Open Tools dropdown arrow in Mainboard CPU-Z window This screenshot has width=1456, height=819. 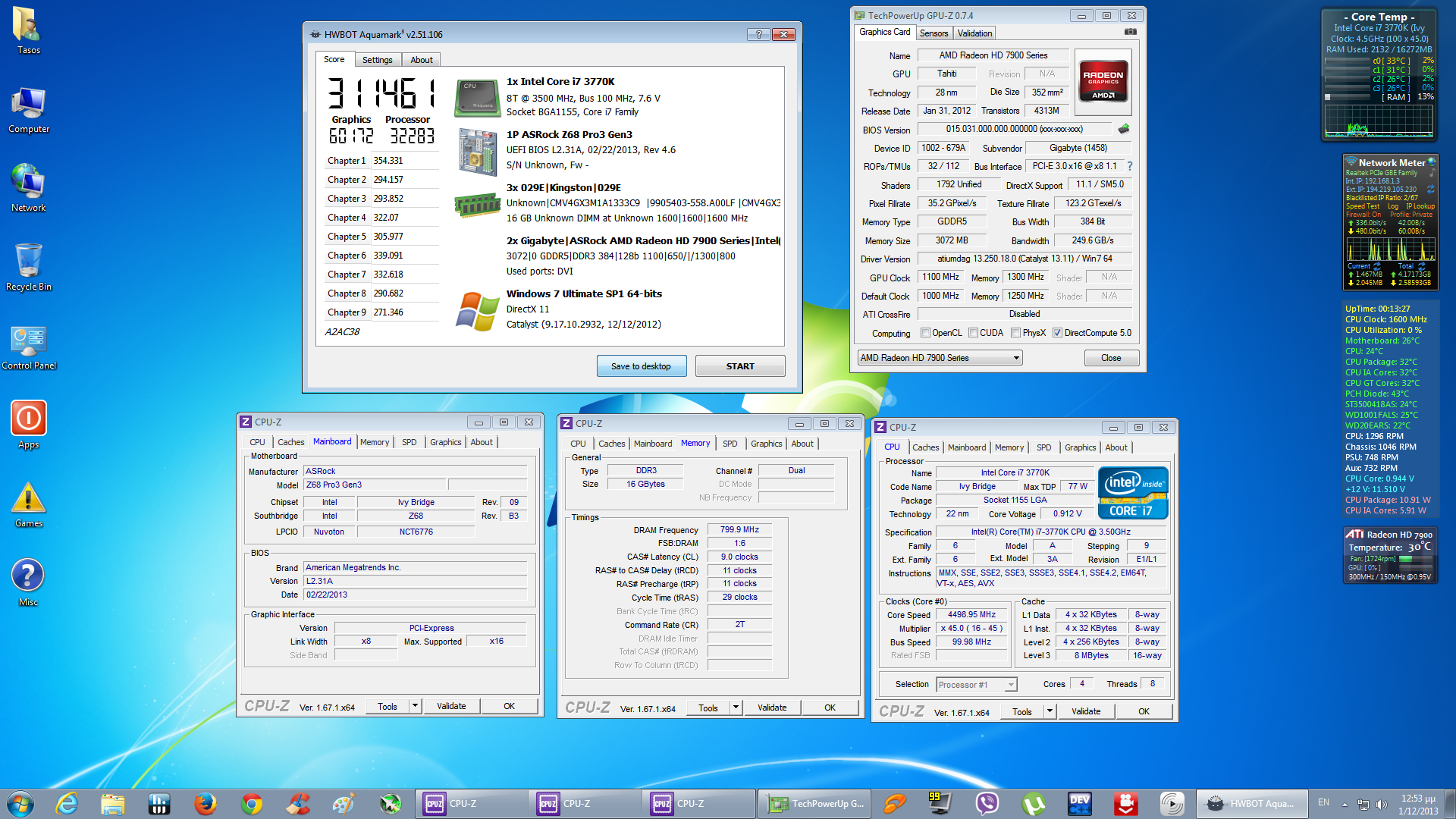coord(415,706)
